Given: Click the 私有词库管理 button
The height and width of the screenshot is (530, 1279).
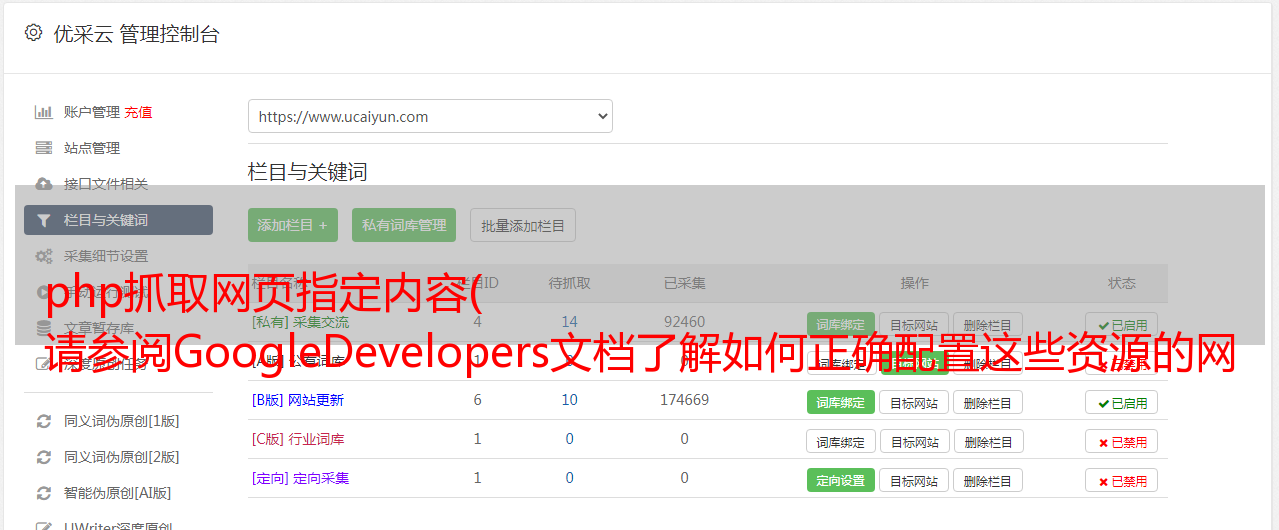Looking at the screenshot, I should 404,225.
